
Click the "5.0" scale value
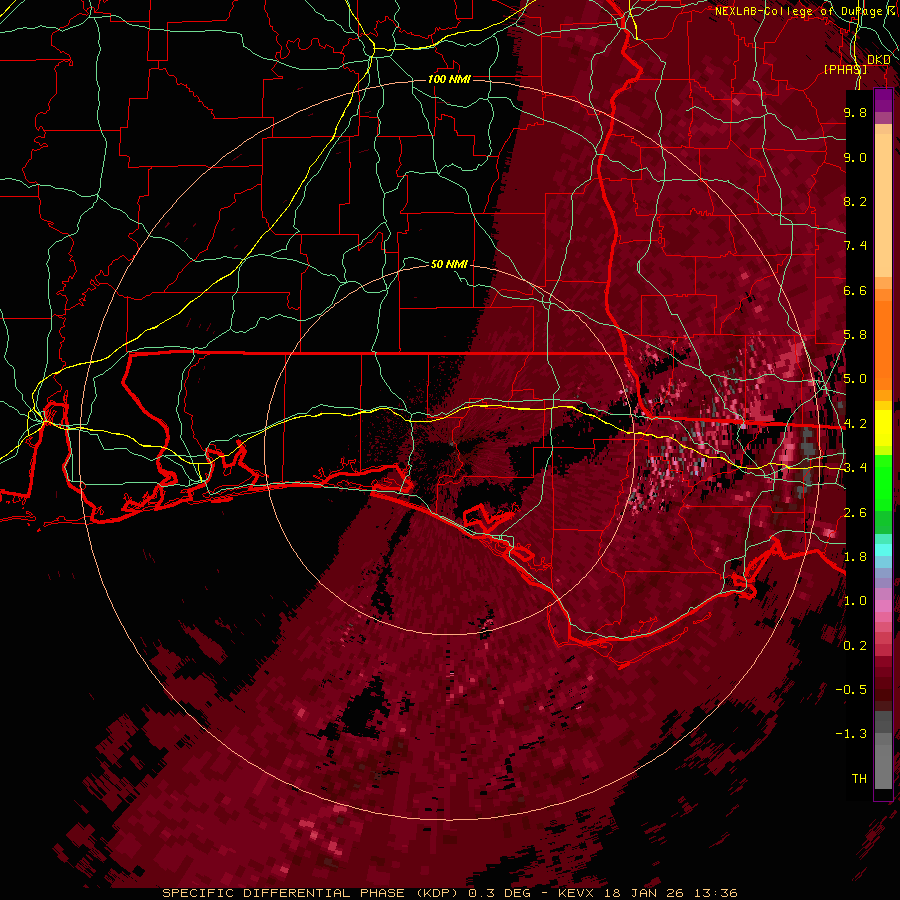coord(855,379)
